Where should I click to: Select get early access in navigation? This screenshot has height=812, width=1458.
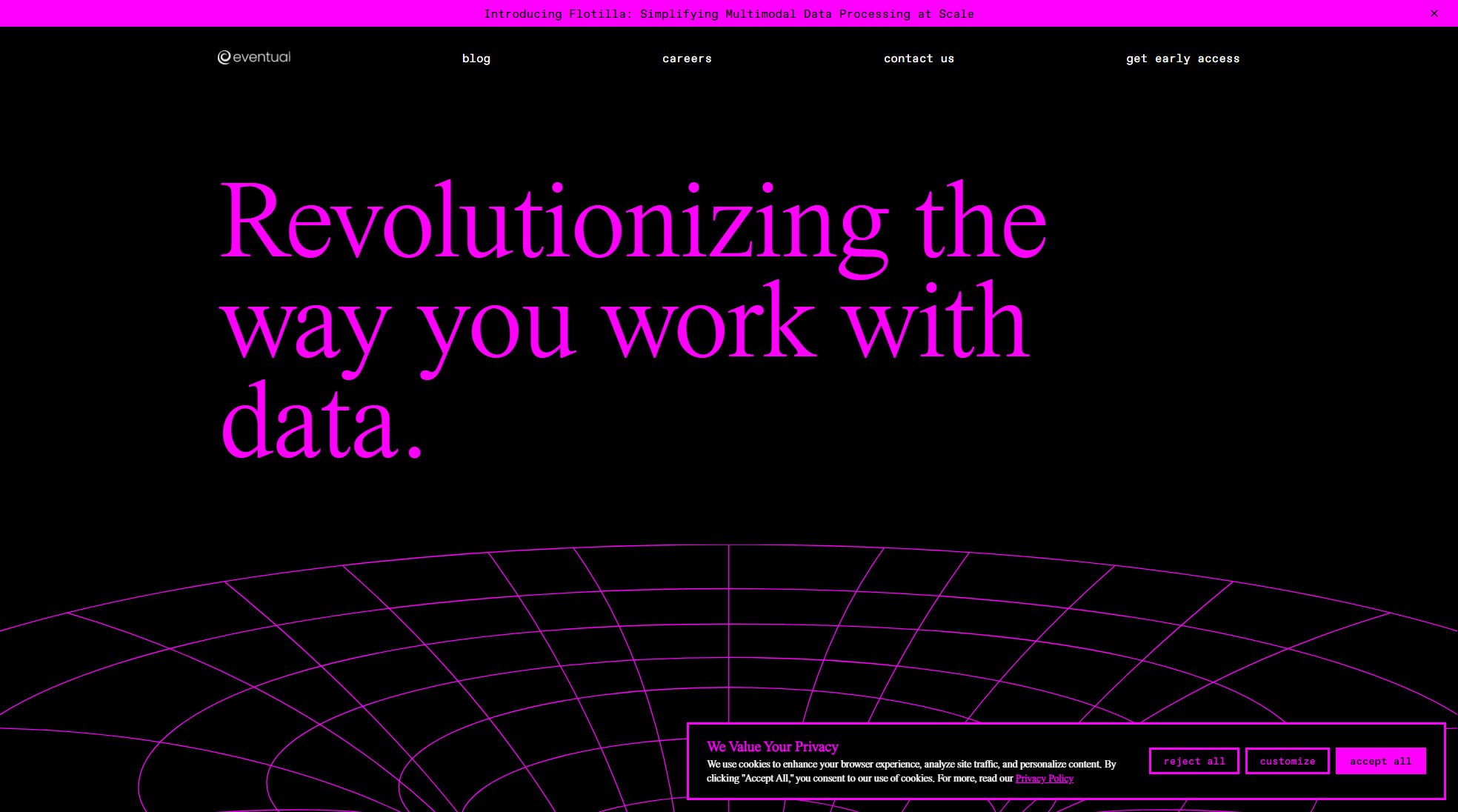[x=1182, y=59]
